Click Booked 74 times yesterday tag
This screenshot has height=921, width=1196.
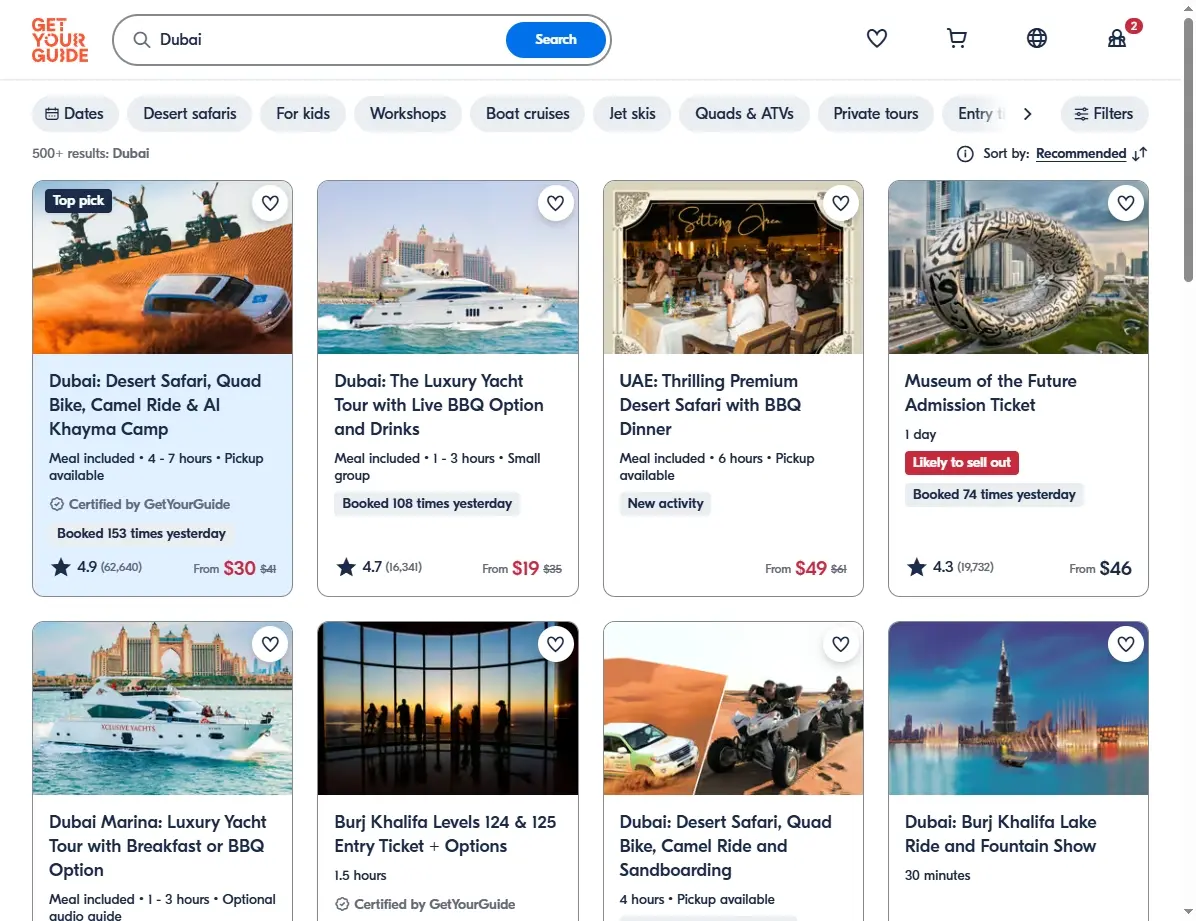point(994,494)
